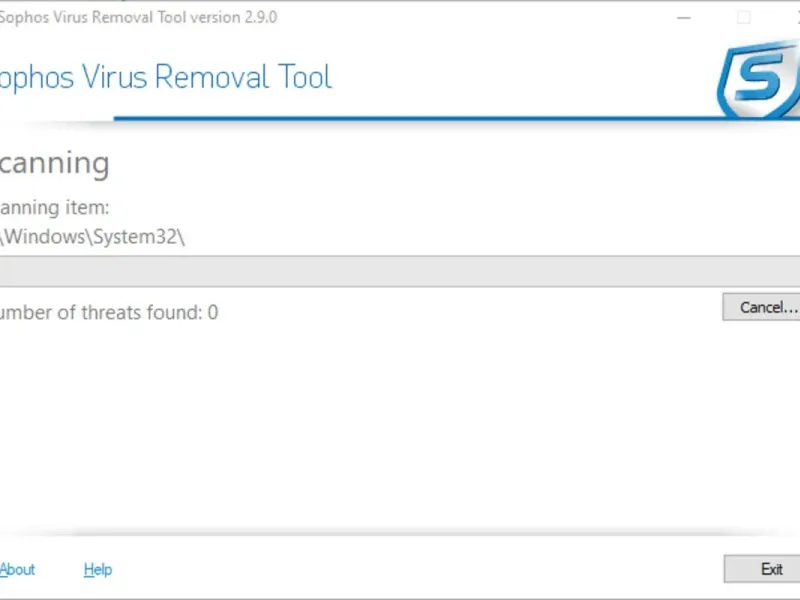Cancel the running scan
This screenshot has width=800, height=600.
pos(763,307)
